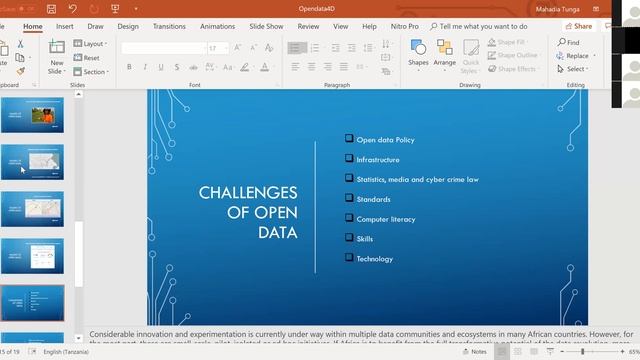Select the Challenges of Open Data thumbnail

coord(32,303)
